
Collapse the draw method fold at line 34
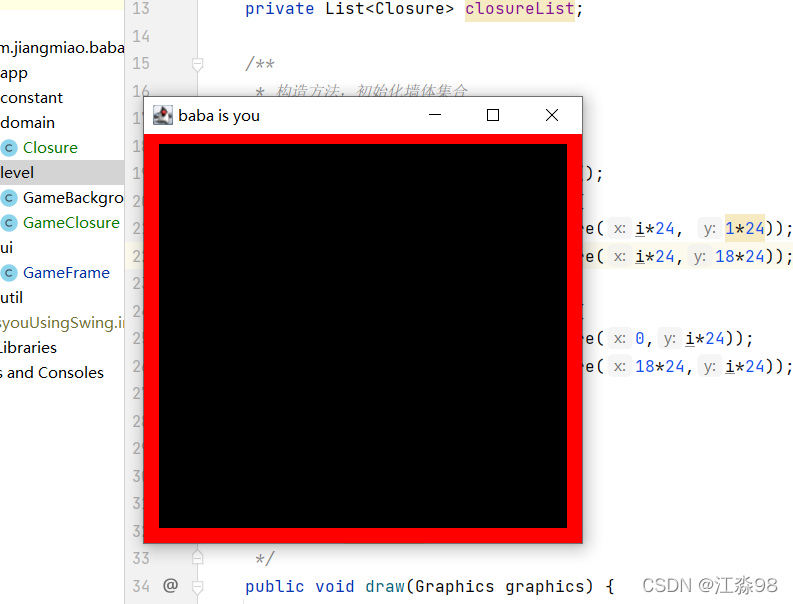coord(198,587)
